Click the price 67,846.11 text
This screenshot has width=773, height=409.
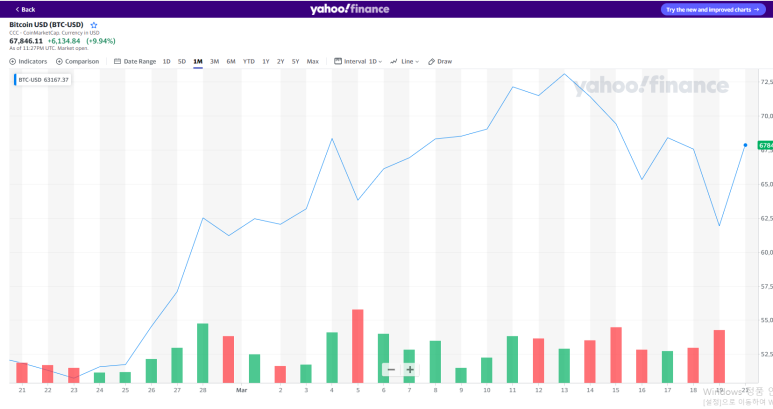click(x=26, y=41)
